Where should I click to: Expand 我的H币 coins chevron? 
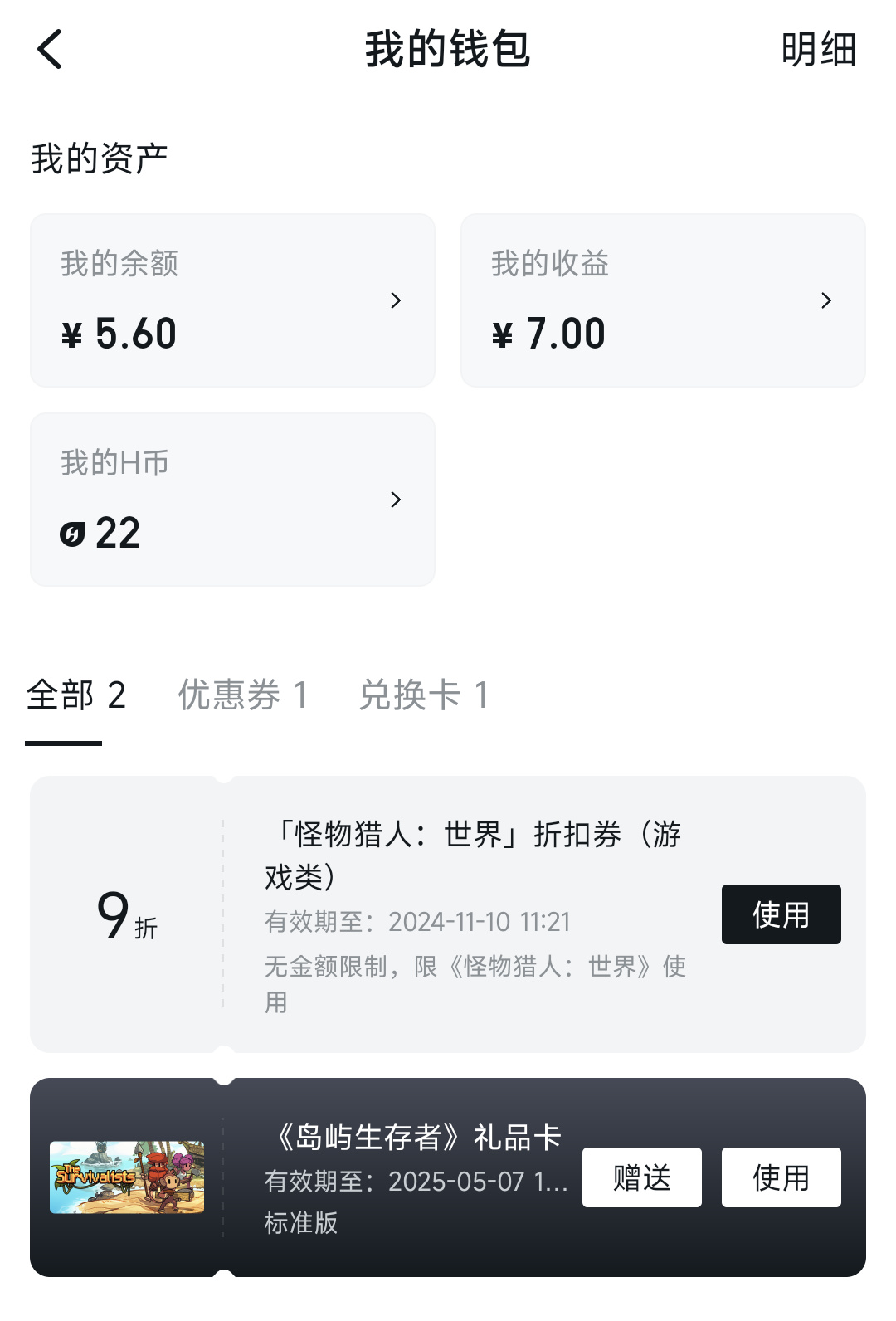point(396,500)
